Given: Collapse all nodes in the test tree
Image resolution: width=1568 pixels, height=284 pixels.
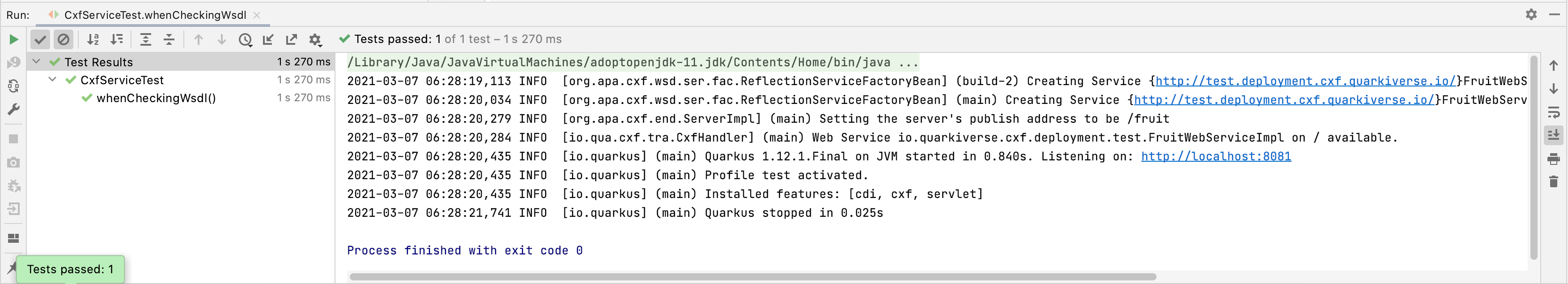Looking at the screenshot, I should (x=169, y=39).
